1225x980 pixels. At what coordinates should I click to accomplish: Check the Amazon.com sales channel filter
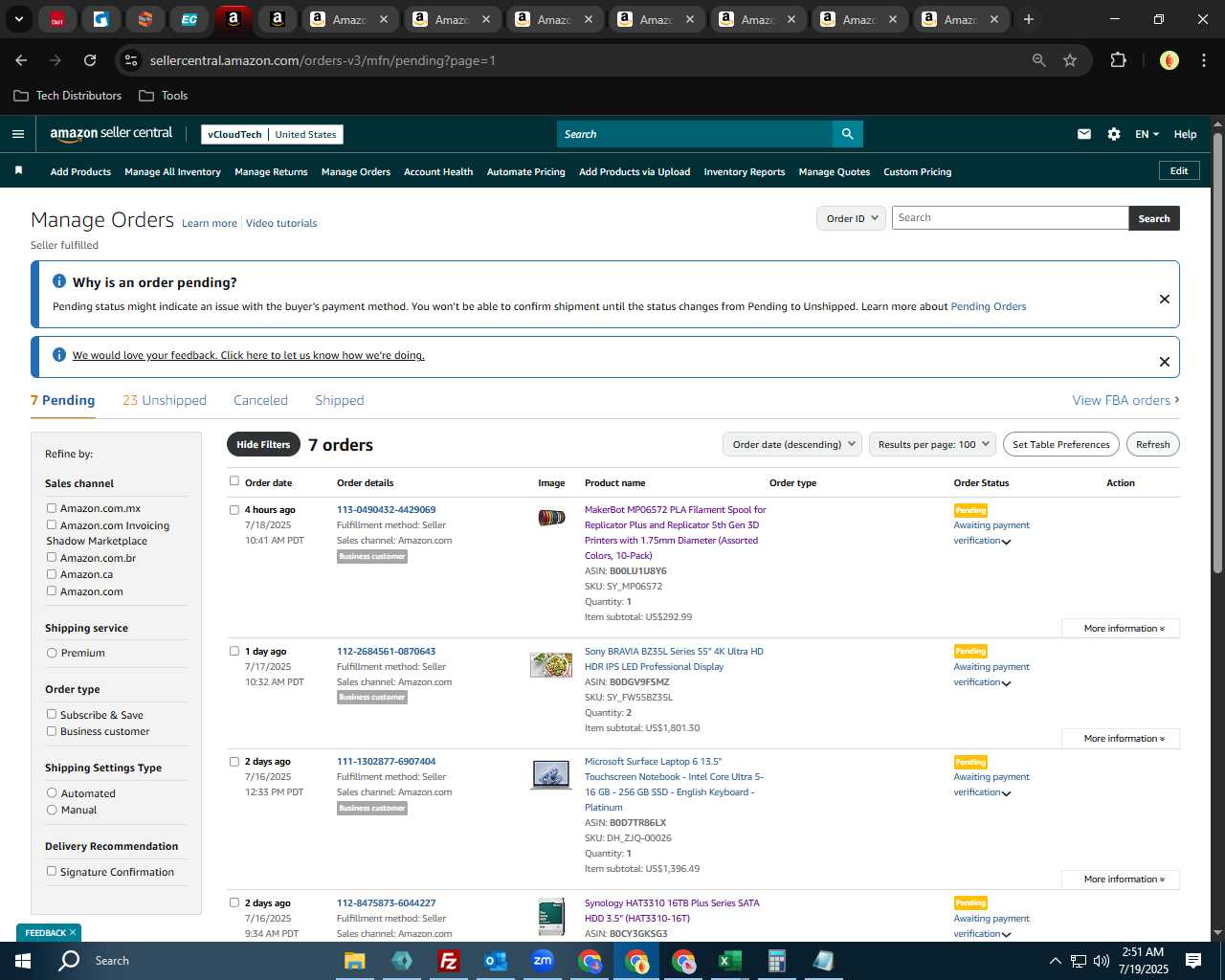(52, 590)
